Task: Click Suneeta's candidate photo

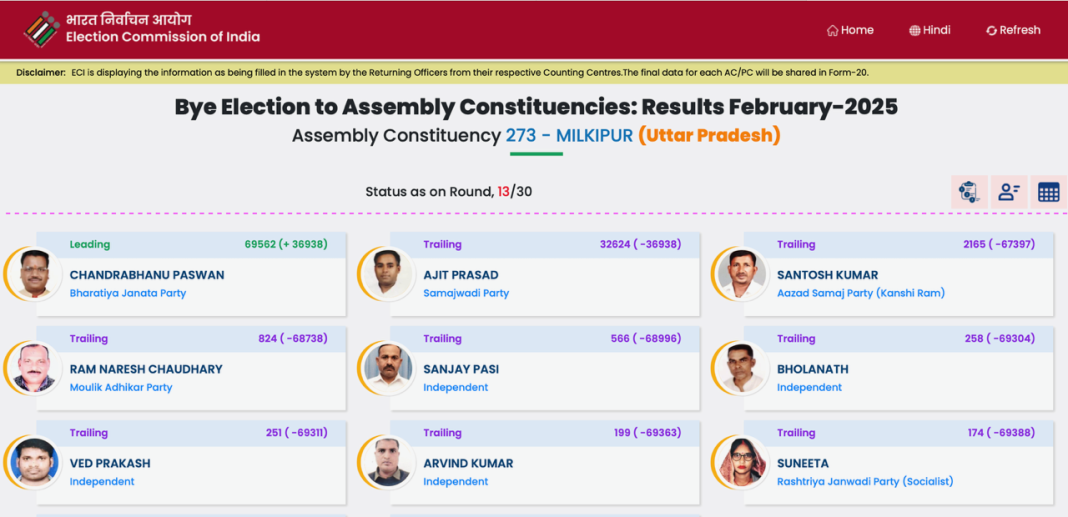Action: (x=742, y=463)
